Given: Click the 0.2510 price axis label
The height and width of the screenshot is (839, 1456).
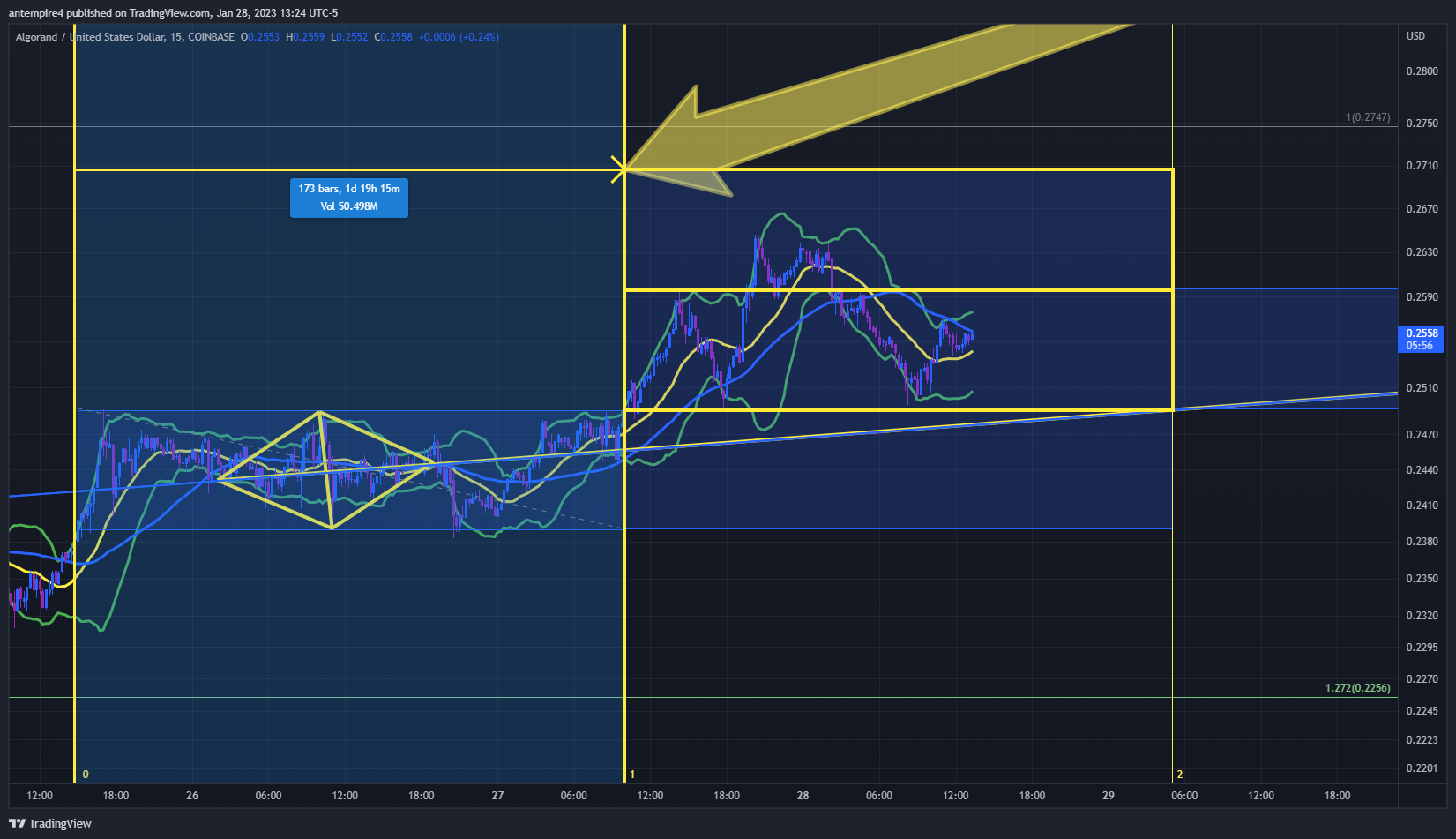Looking at the screenshot, I should click(x=1422, y=388).
